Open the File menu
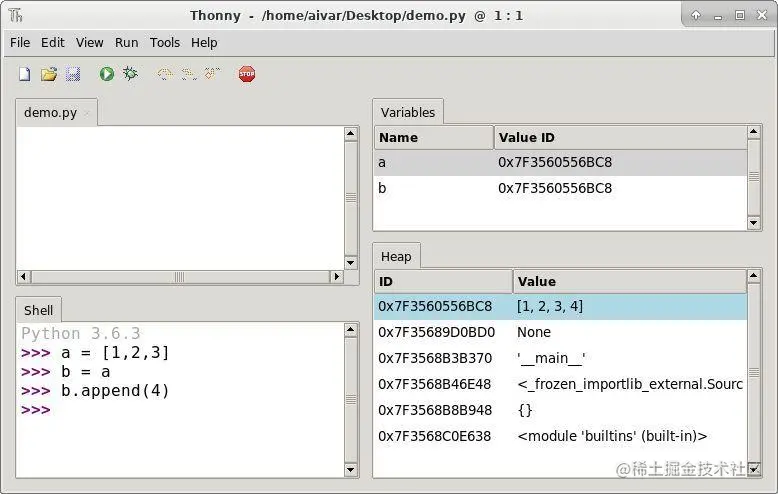The width and height of the screenshot is (778, 494). (20, 43)
